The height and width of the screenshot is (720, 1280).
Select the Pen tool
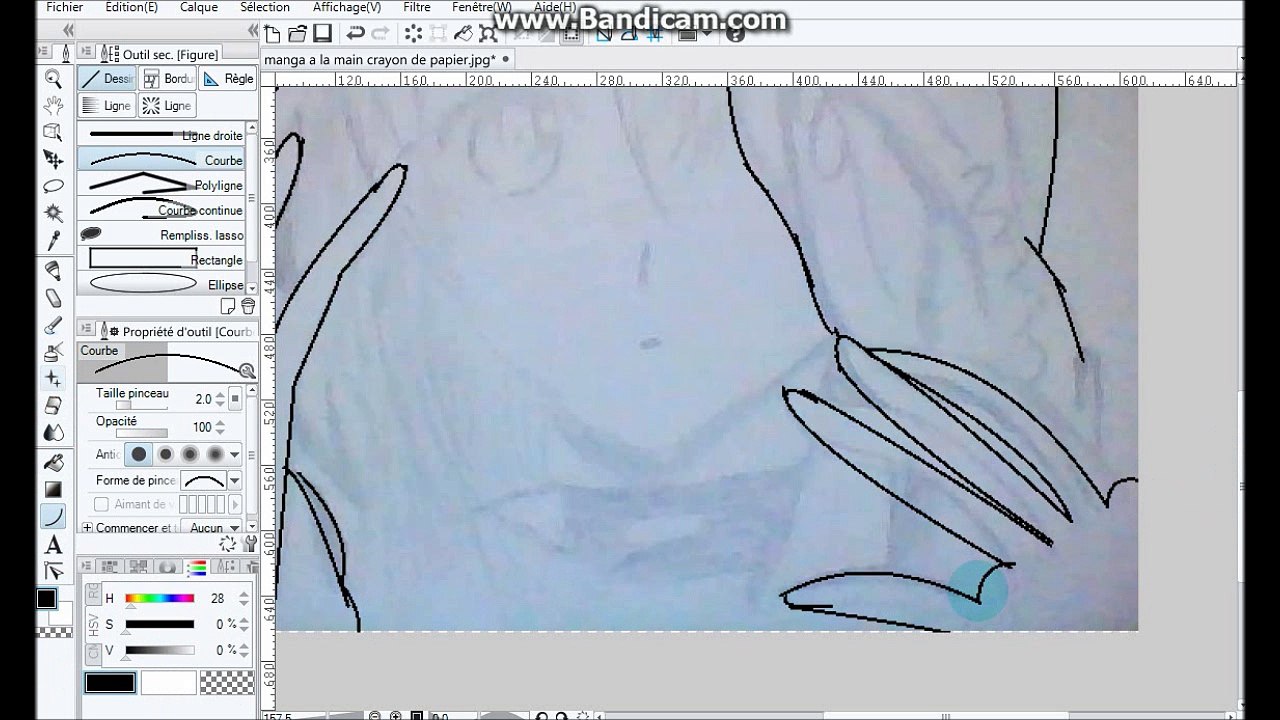(x=53, y=271)
